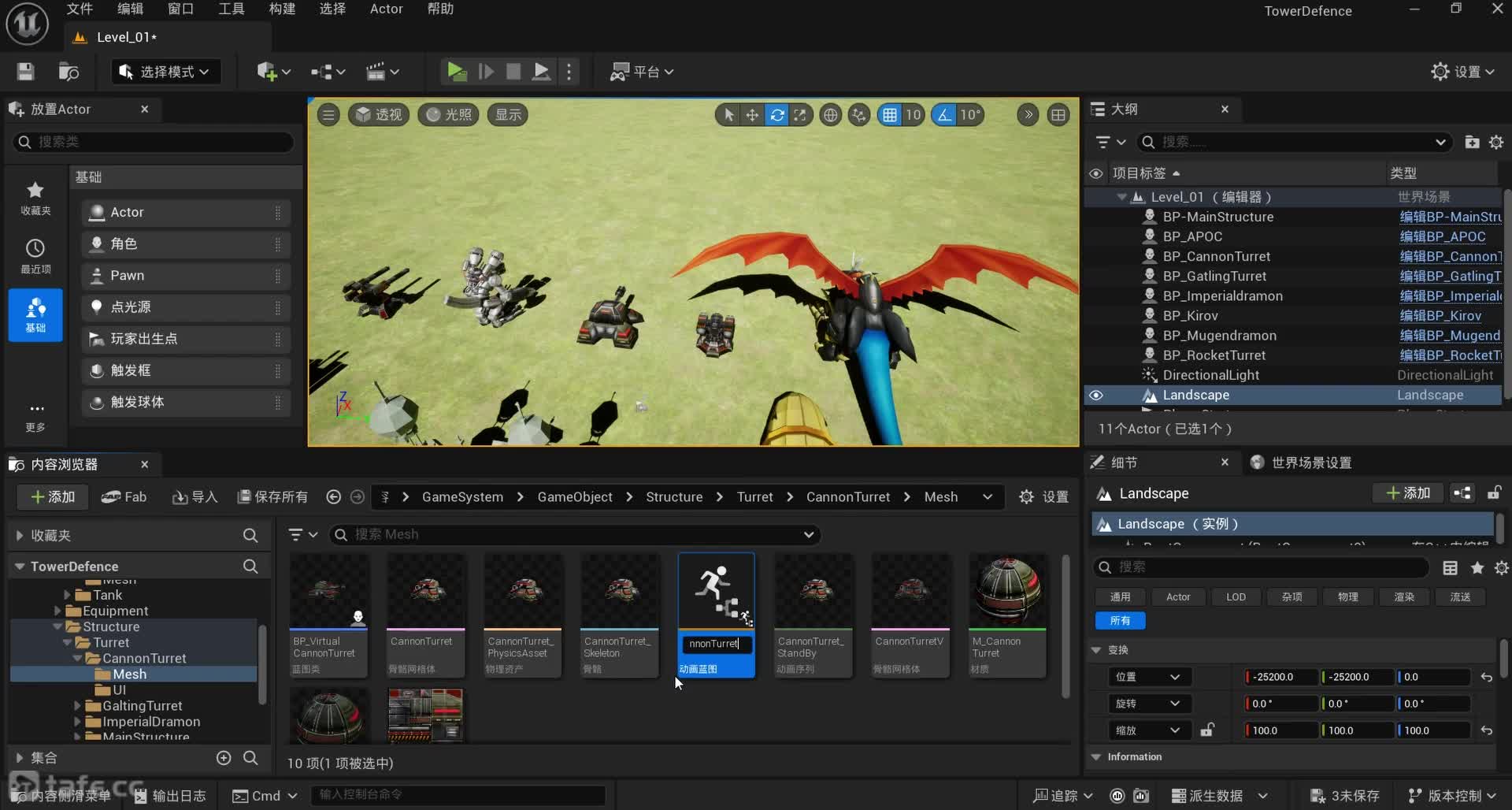Viewport: 1512px width, 810px height.
Task: Toggle world/local coordinate space globe icon
Action: pos(830,115)
